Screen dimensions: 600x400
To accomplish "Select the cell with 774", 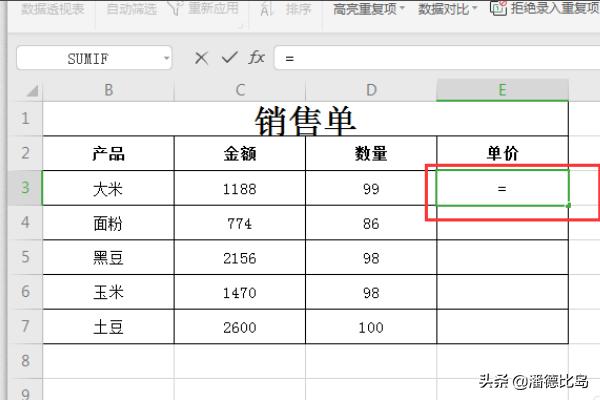I will pyautogui.click(x=240, y=223).
